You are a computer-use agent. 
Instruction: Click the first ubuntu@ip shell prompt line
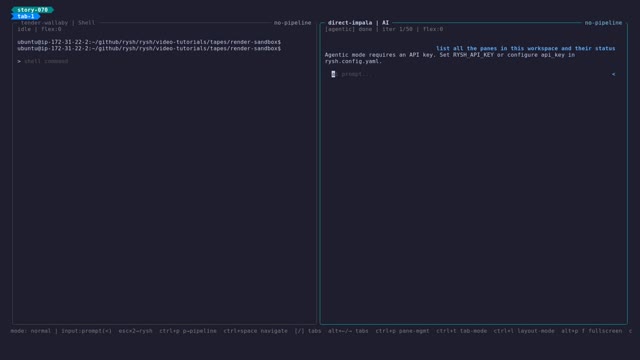(149, 42)
